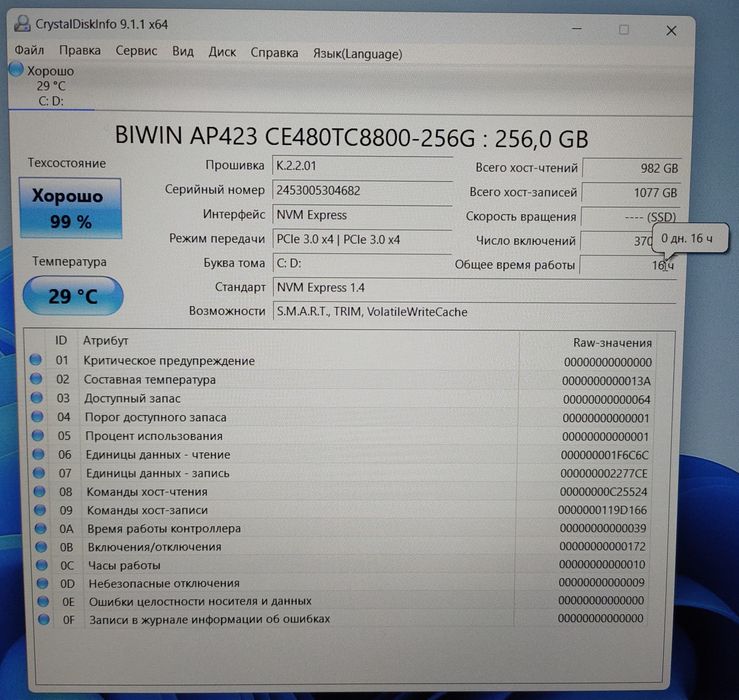Open the Диск menu
Screen dimensions: 739x700
(x=222, y=52)
